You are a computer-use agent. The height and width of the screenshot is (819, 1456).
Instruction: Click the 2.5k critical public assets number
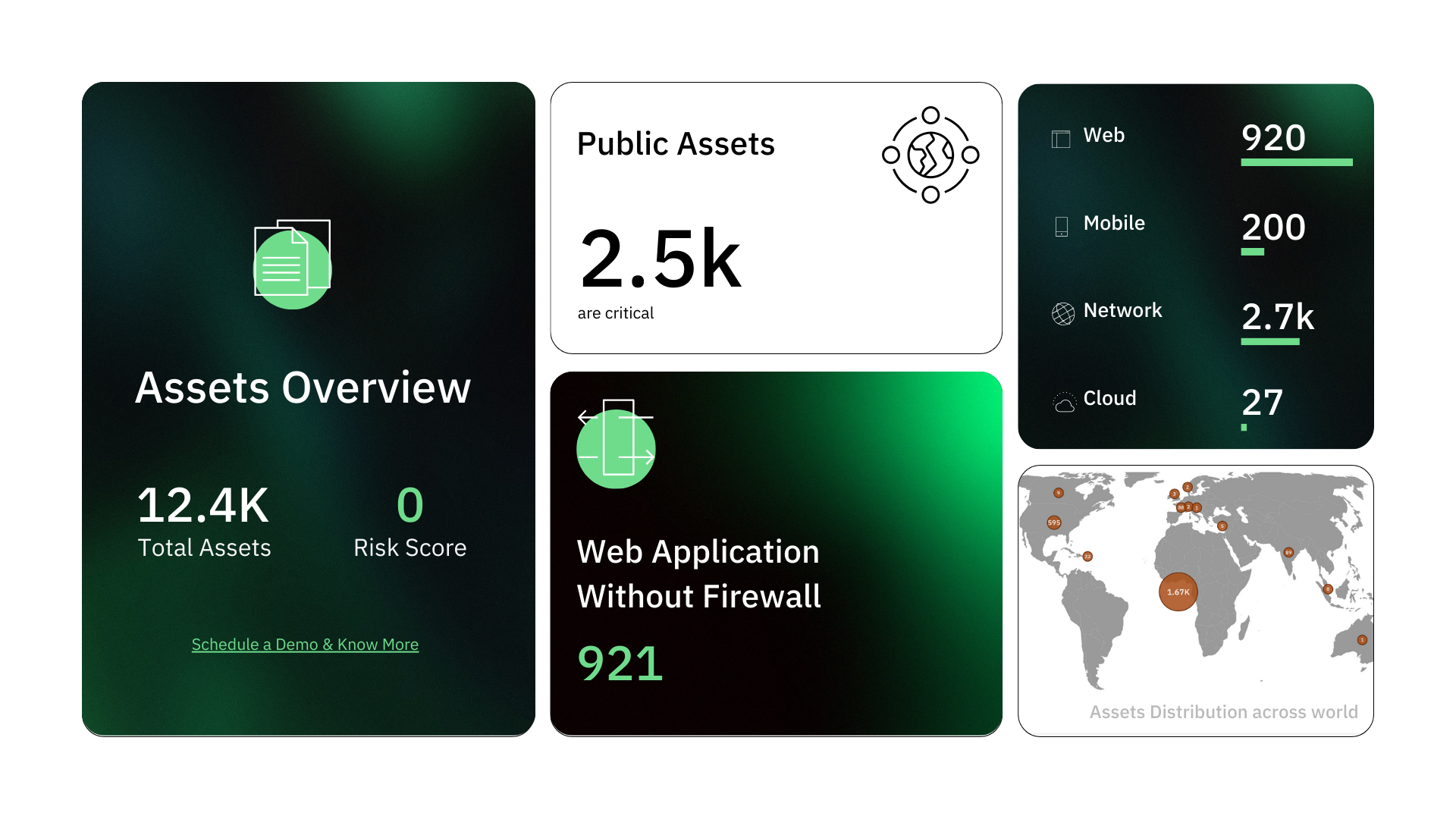click(659, 260)
